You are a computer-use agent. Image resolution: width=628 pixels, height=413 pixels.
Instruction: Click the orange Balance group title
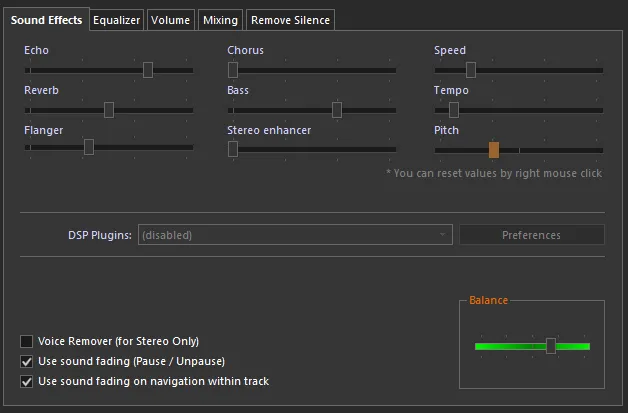[488, 300]
